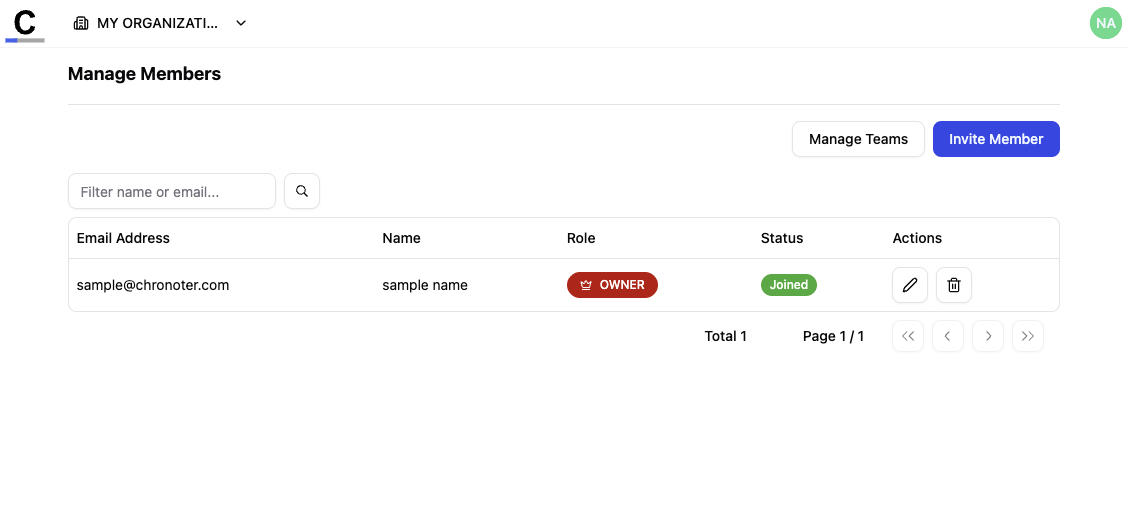Focus the filter name or email field

pyautogui.click(x=172, y=191)
